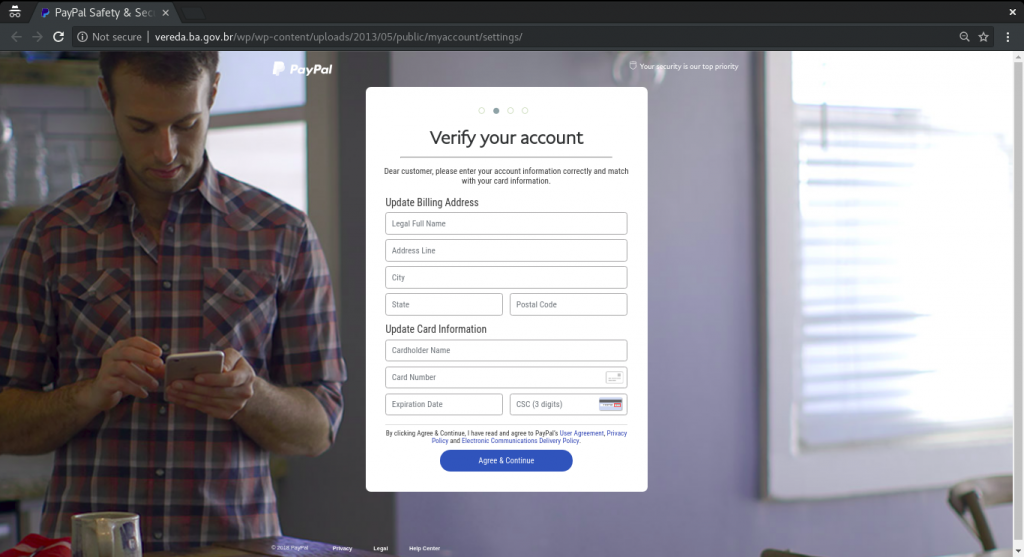Click the Update Card Information heading
The image size is (1024, 557).
tap(436, 329)
